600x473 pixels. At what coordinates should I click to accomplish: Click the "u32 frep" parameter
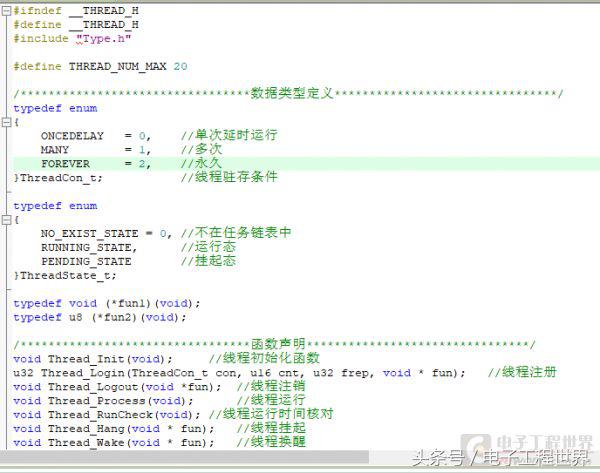click(x=342, y=373)
